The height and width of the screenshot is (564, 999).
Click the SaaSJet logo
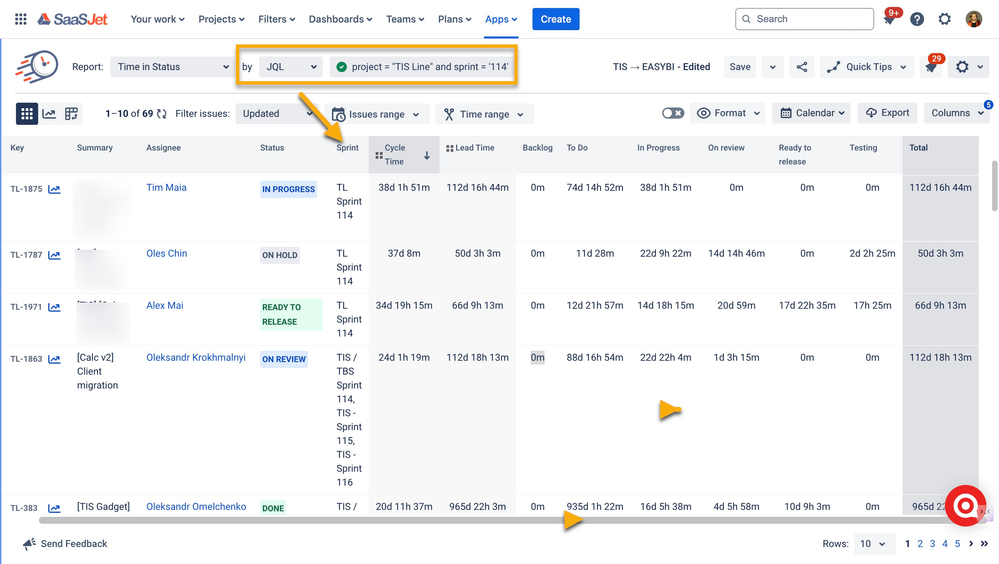click(x=72, y=19)
